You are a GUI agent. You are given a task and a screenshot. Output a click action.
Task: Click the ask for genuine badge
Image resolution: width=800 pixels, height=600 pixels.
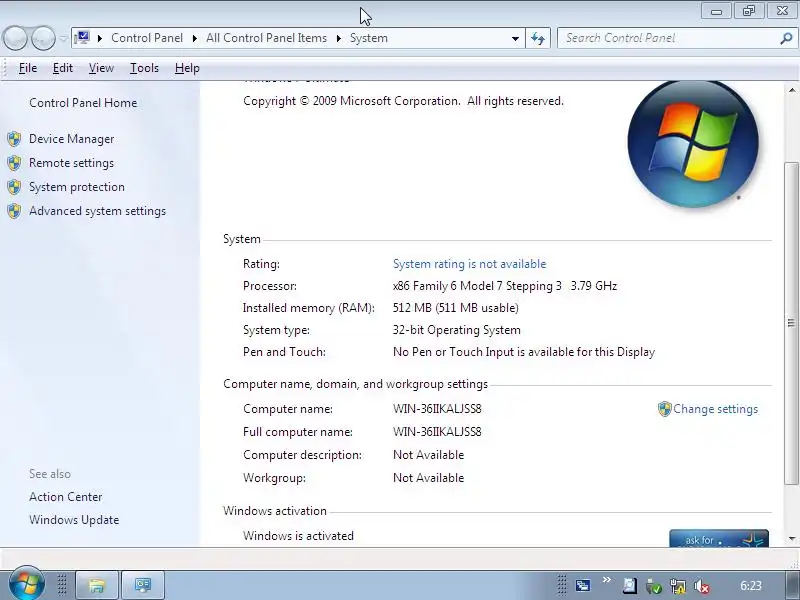point(719,538)
